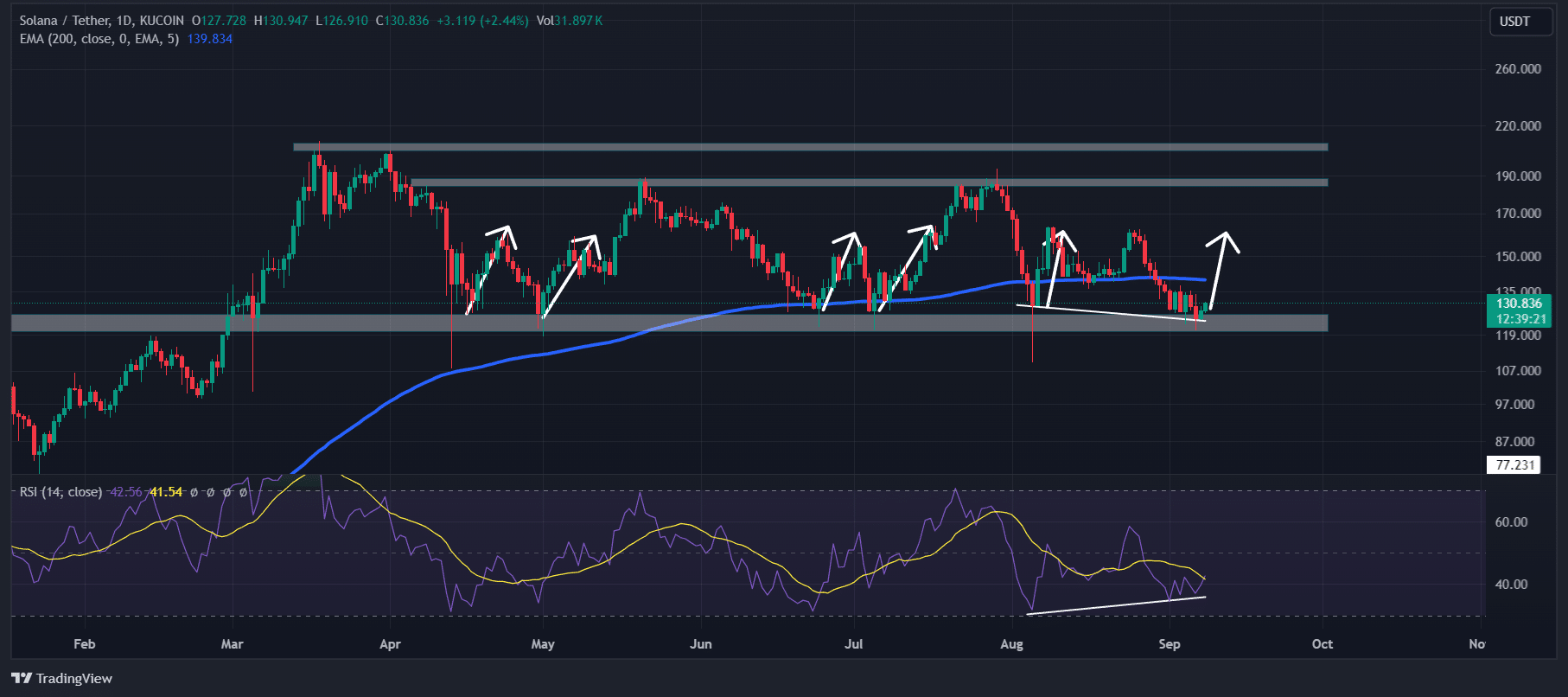
Task: Click the Apr label on time axis
Action: [x=390, y=644]
